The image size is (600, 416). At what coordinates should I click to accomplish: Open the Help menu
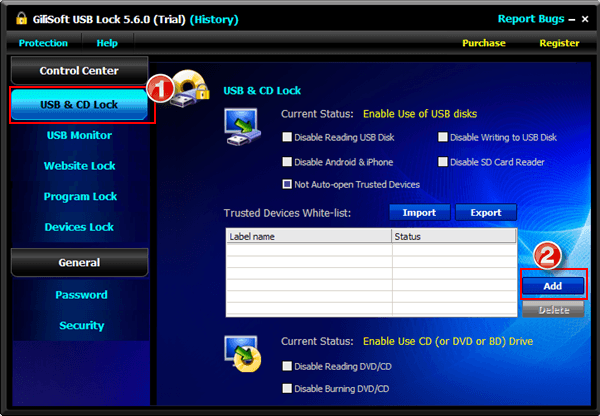(x=107, y=43)
